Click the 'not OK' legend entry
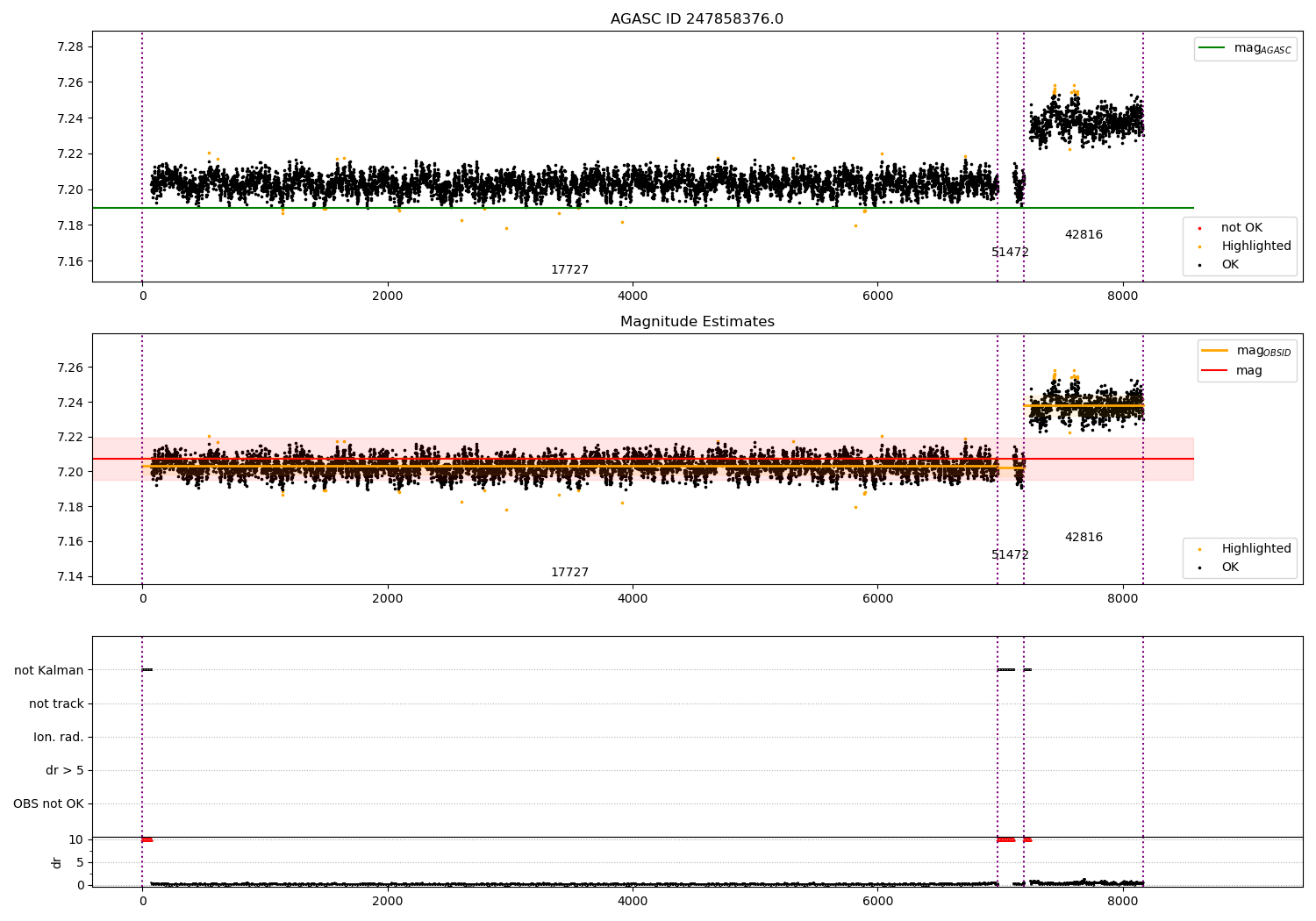The height and width of the screenshot is (921, 1316). point(1241,228)
